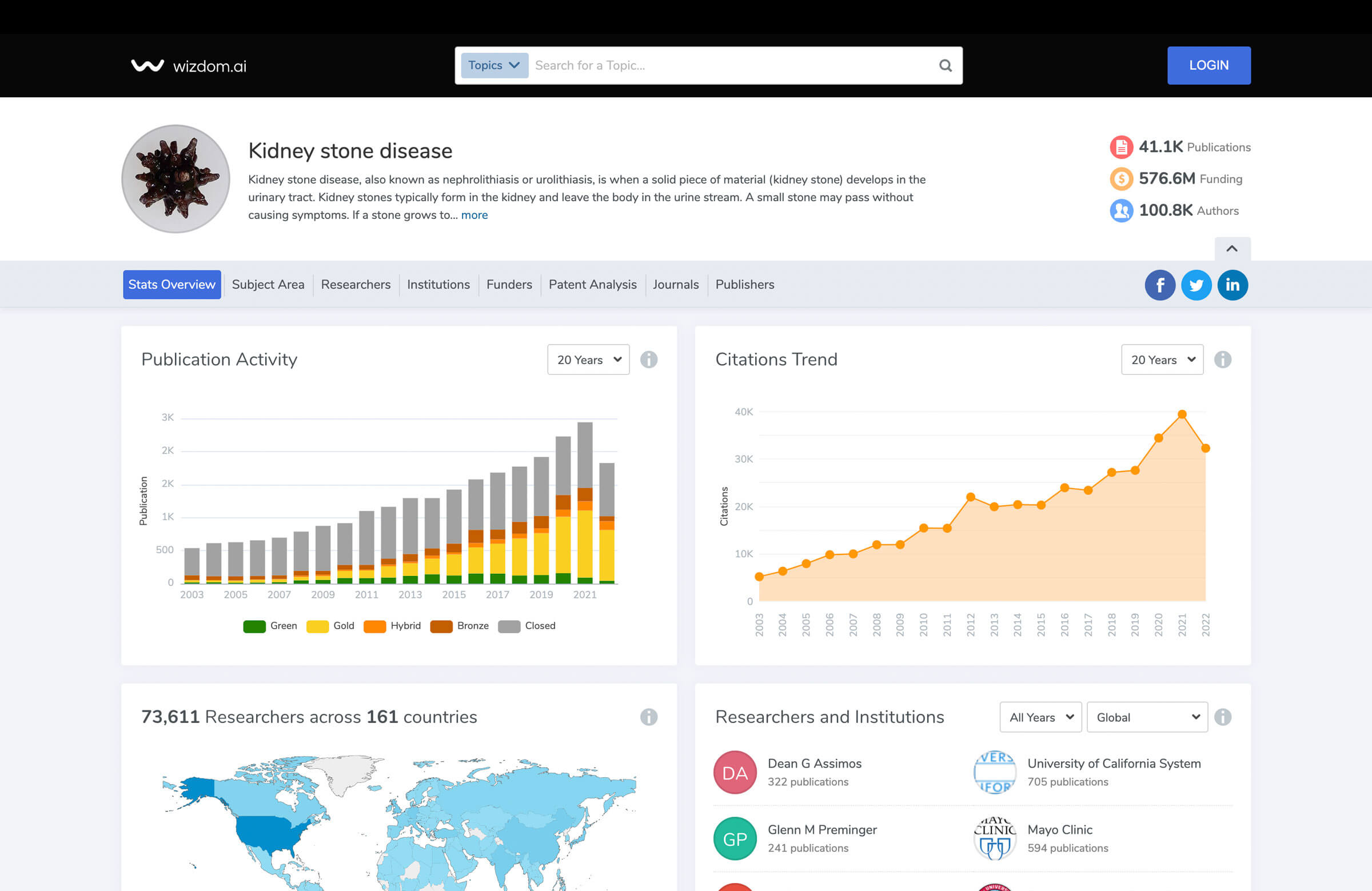1372x891 pixels.
Task: Open Publication Activity 20 Years dropdown
Action: point(588,359)
